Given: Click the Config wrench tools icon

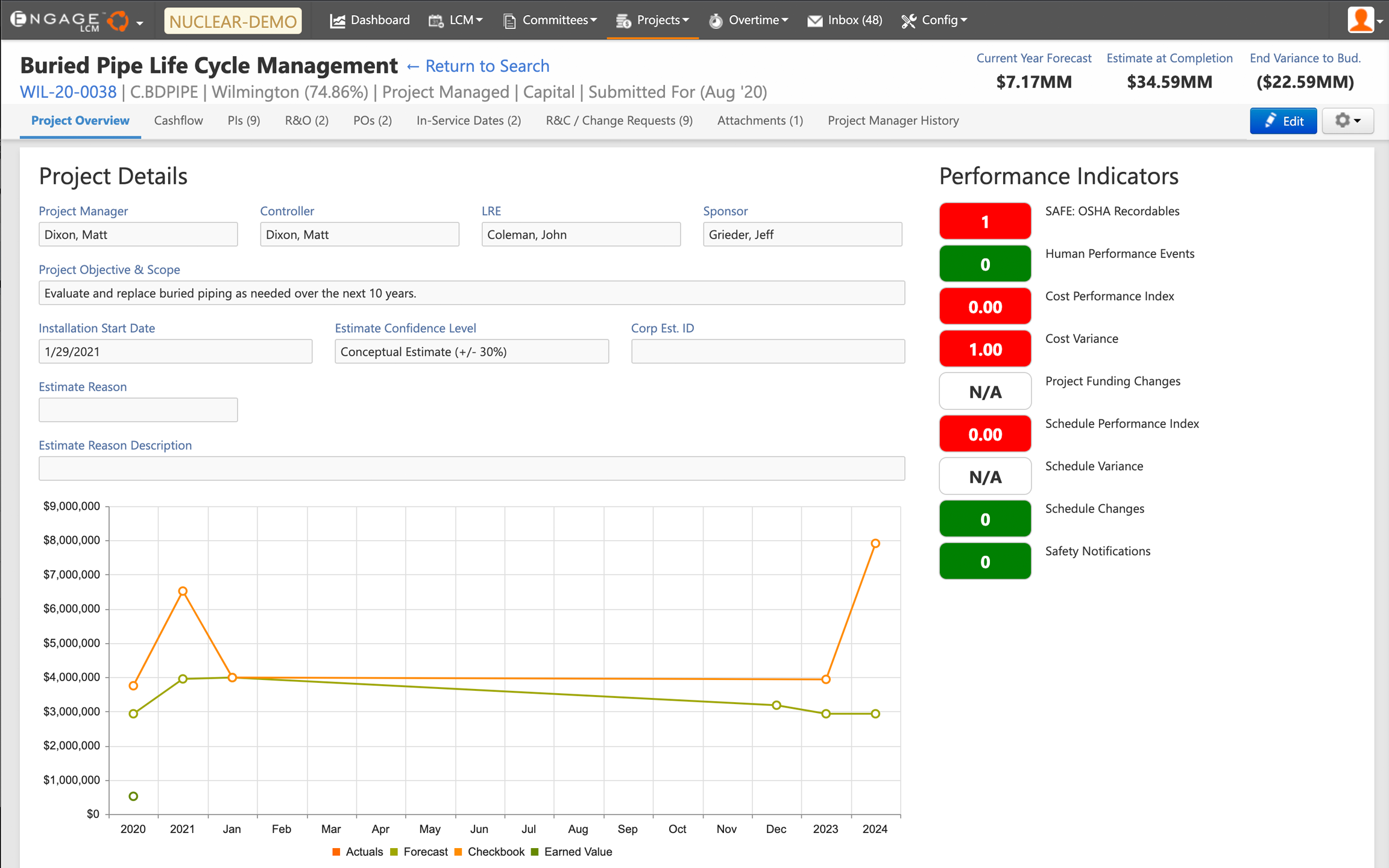Looking at the screenshot, I should 909,21.
